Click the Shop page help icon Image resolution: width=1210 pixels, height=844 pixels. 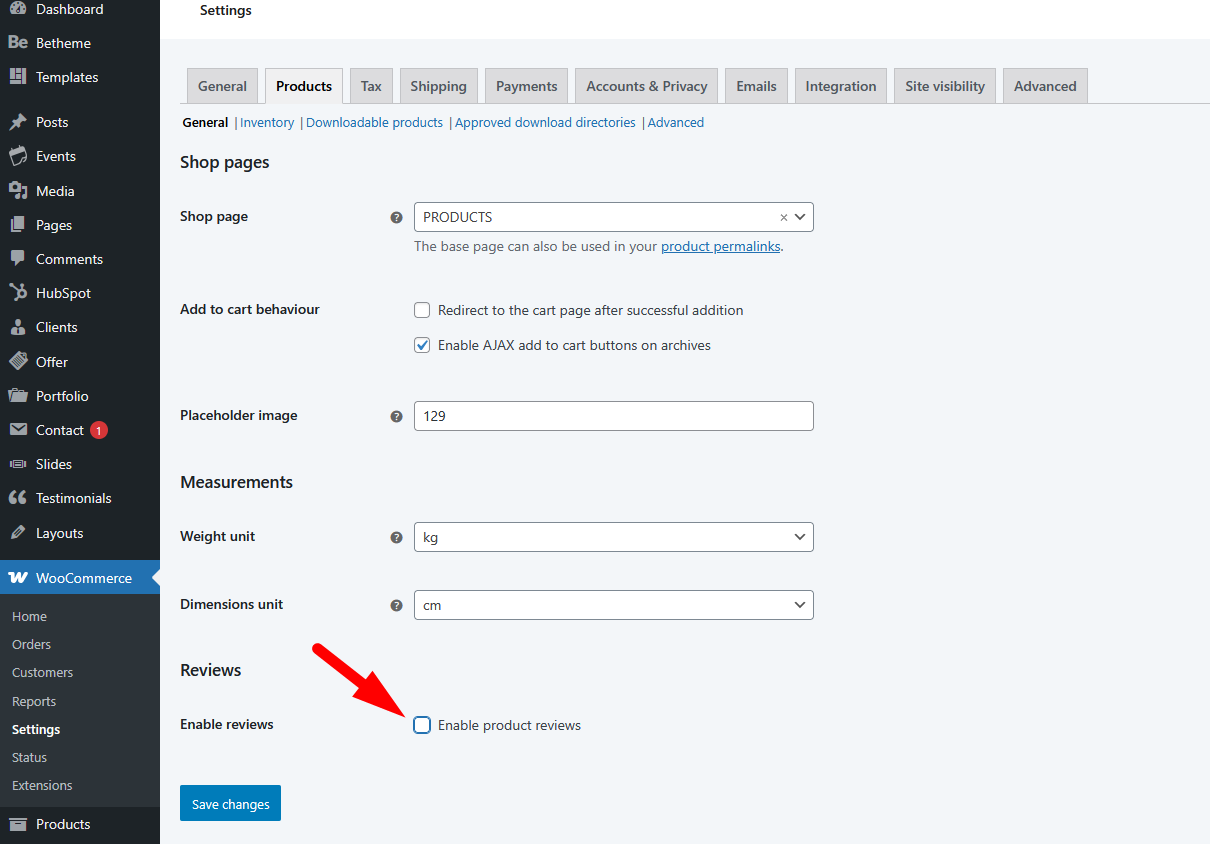(396, 217)
